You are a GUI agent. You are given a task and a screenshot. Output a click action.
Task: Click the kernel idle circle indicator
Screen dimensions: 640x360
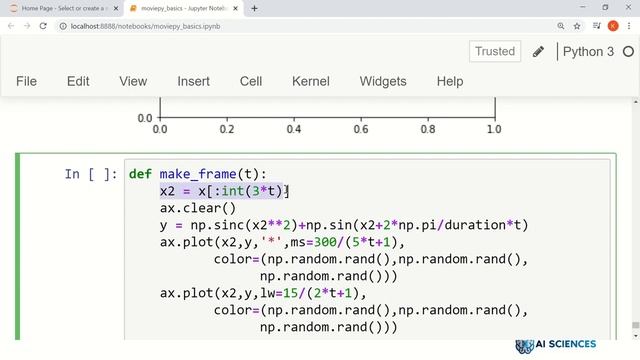(x=629, y=51)
